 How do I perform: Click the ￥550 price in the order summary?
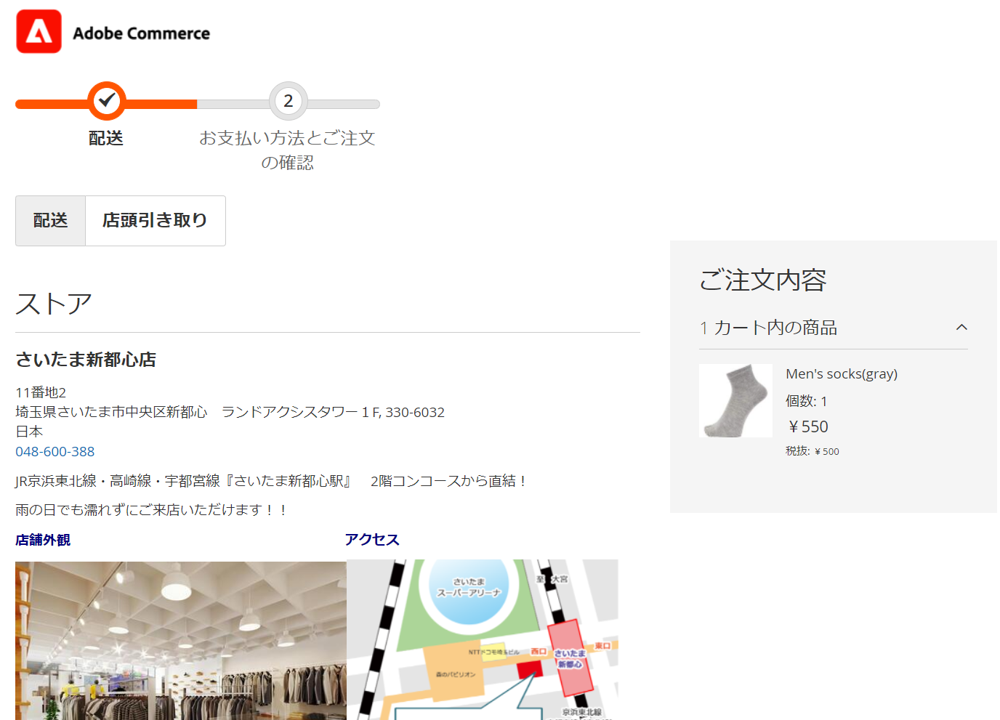click(x=808, y=427)
